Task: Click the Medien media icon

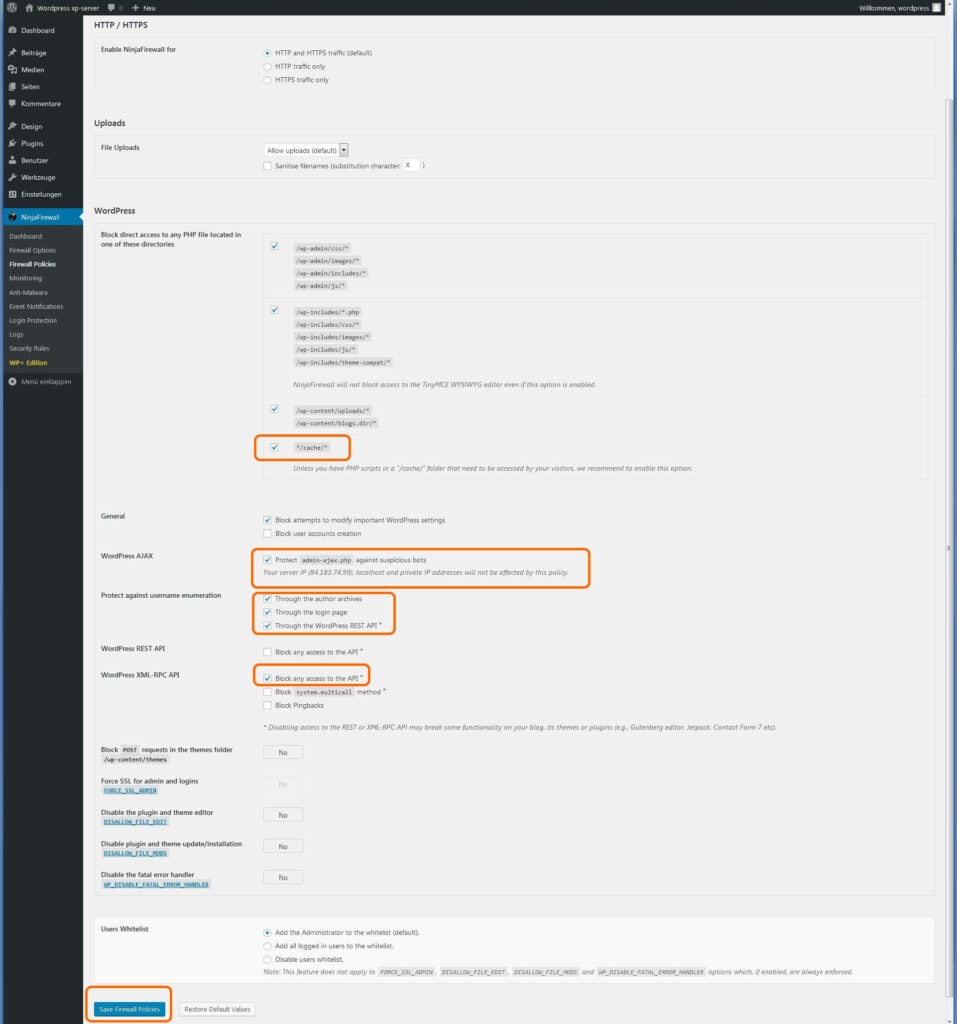Action: click(x=12, y=69)
